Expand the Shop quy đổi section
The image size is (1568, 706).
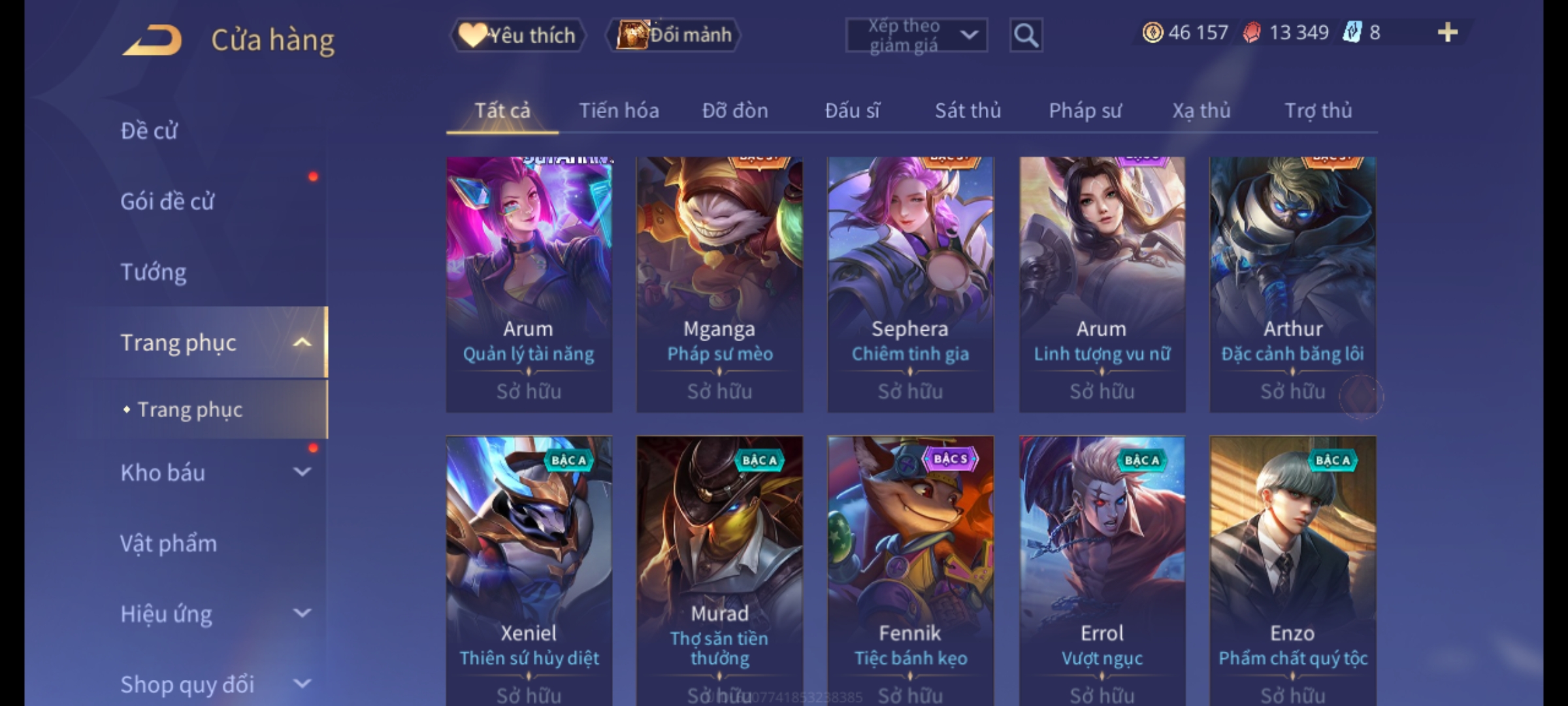click(302, 684)
